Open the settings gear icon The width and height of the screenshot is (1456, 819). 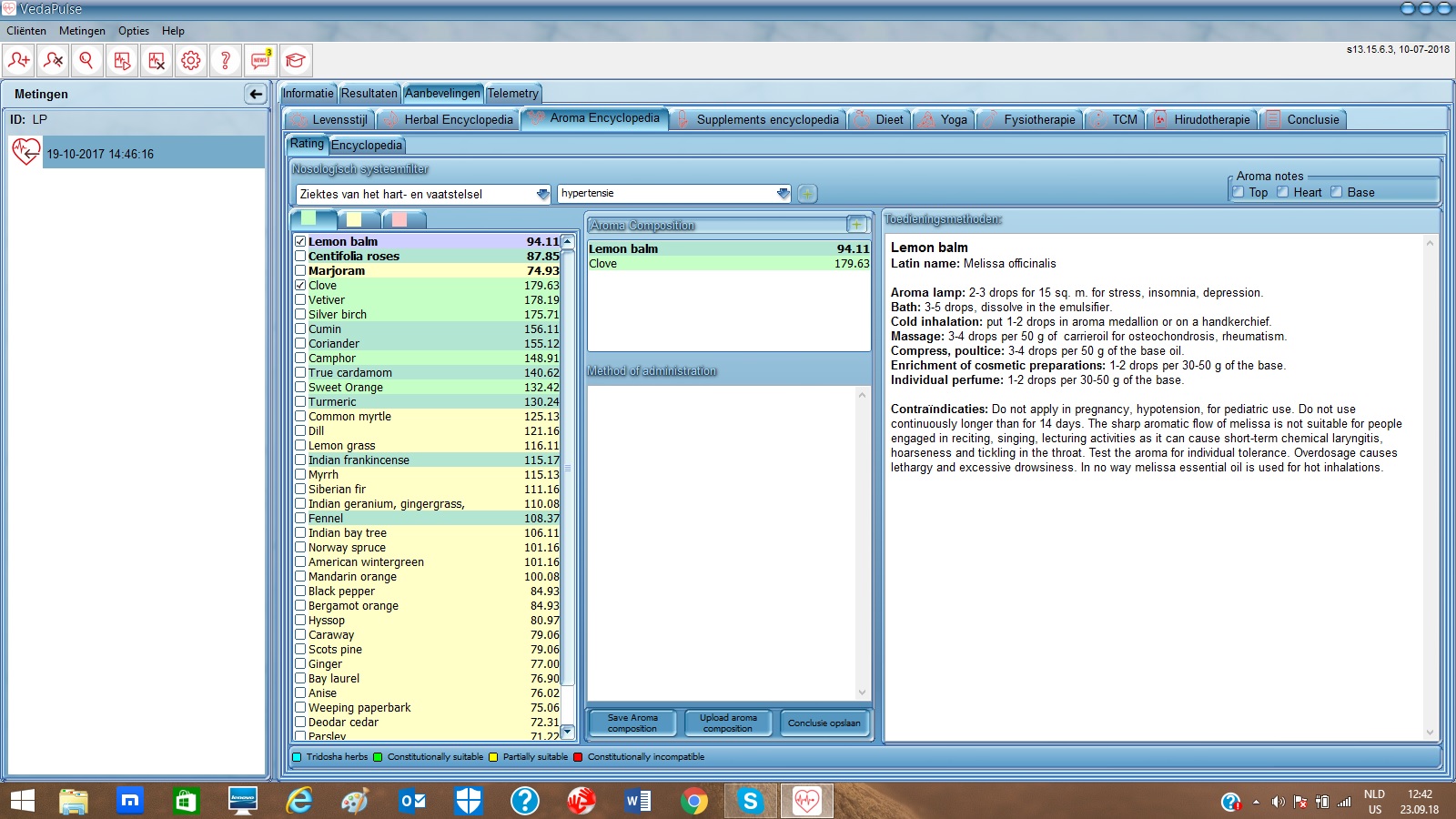[x=191, y=61]
